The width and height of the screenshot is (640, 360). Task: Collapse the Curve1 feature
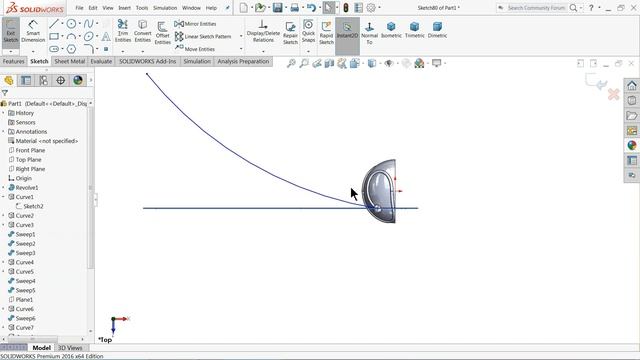click(4, 197)
